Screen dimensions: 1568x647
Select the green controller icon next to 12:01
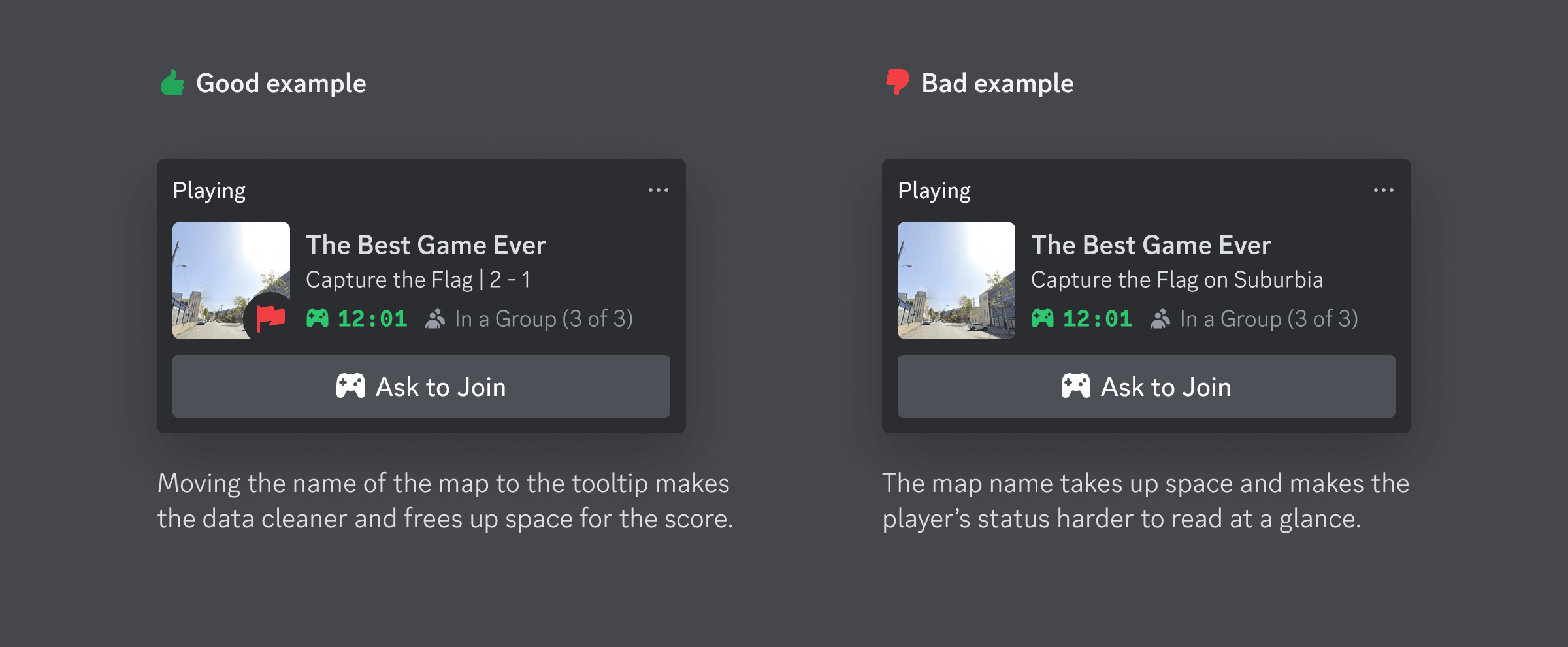319,319
